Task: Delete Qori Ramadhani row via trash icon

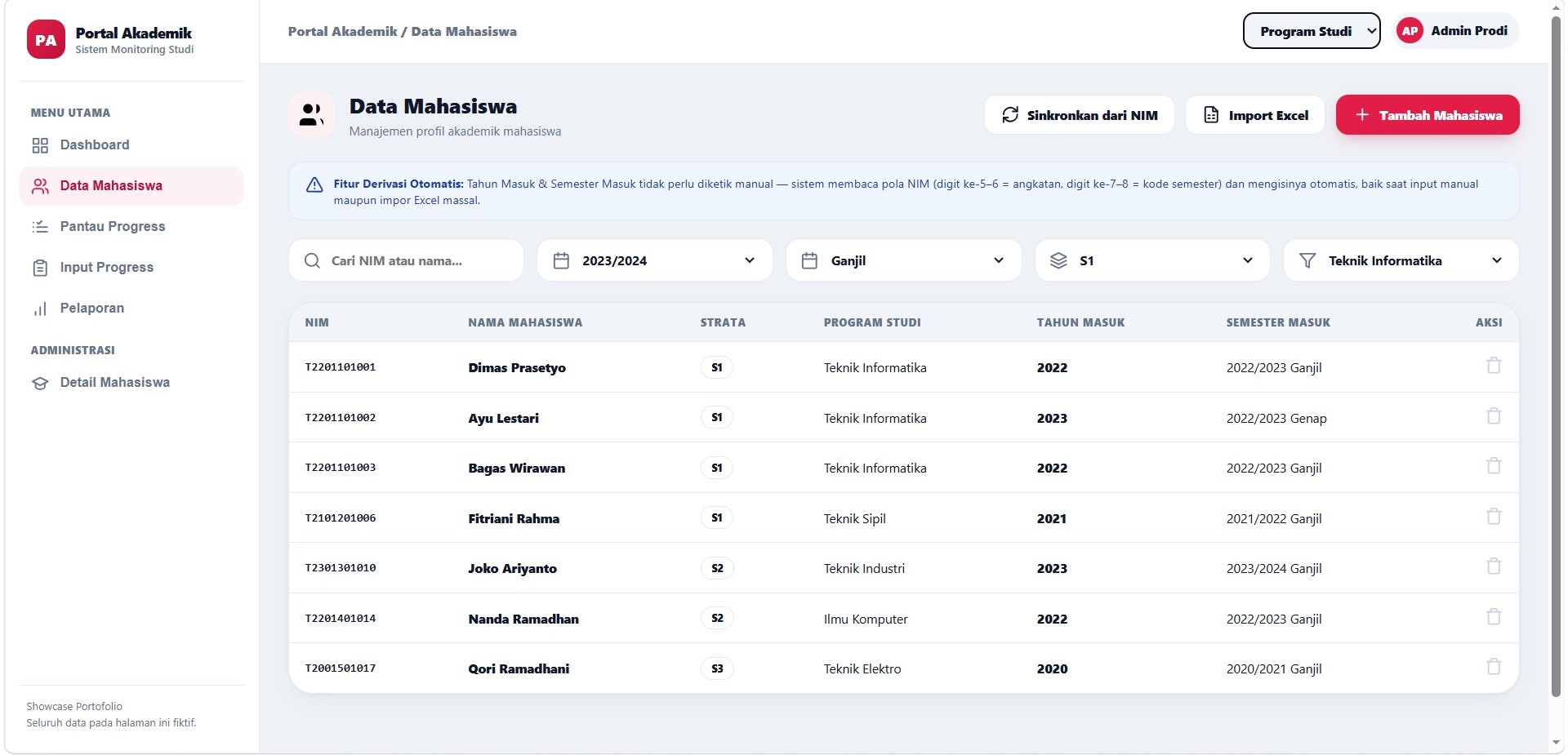Action: pyautogui.click(x=1494, y=667)
